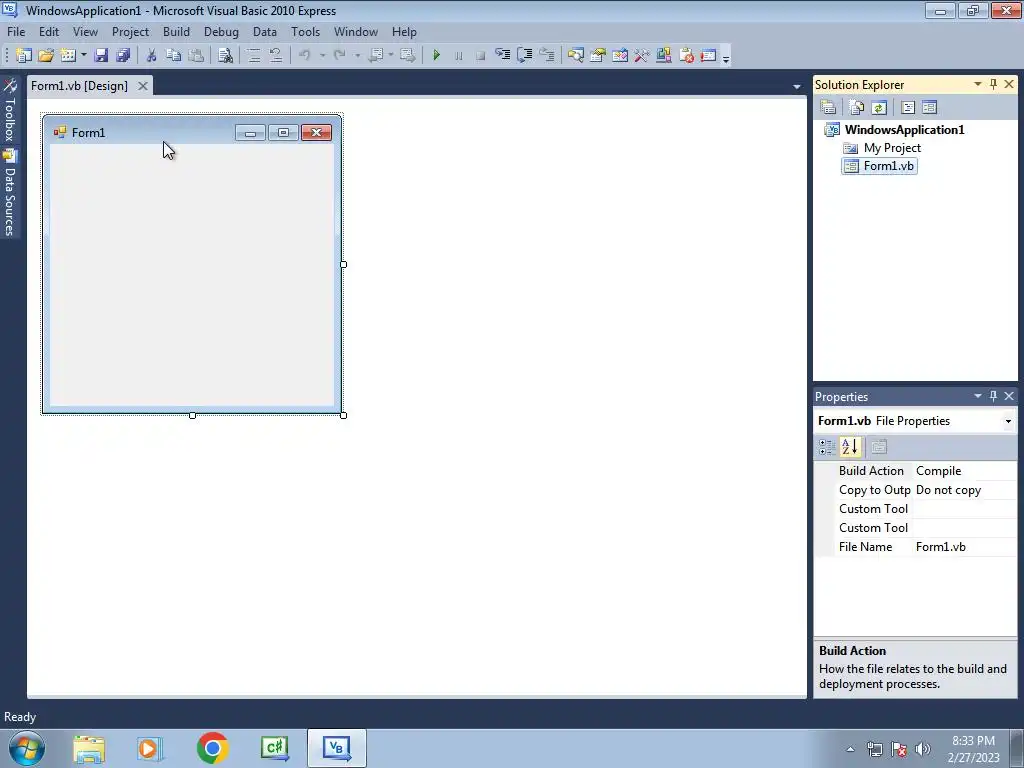Click the Comment out selected lines icon

[253, 56]
